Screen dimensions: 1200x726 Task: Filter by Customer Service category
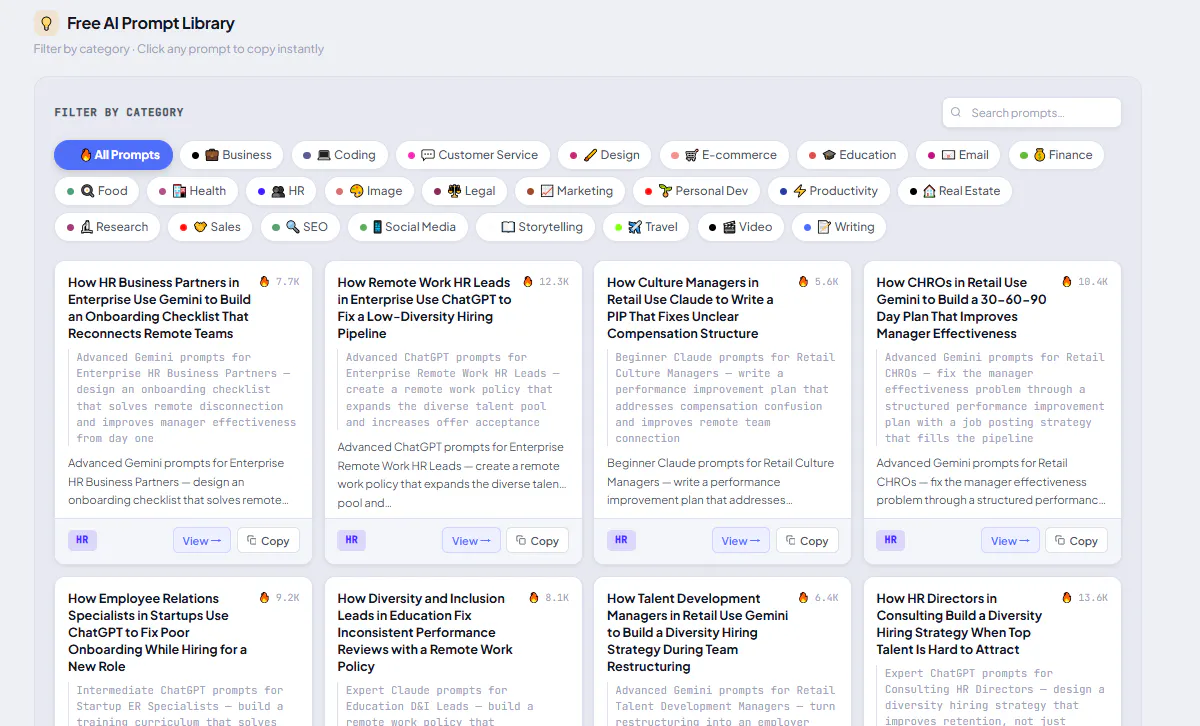click(473, 155)
